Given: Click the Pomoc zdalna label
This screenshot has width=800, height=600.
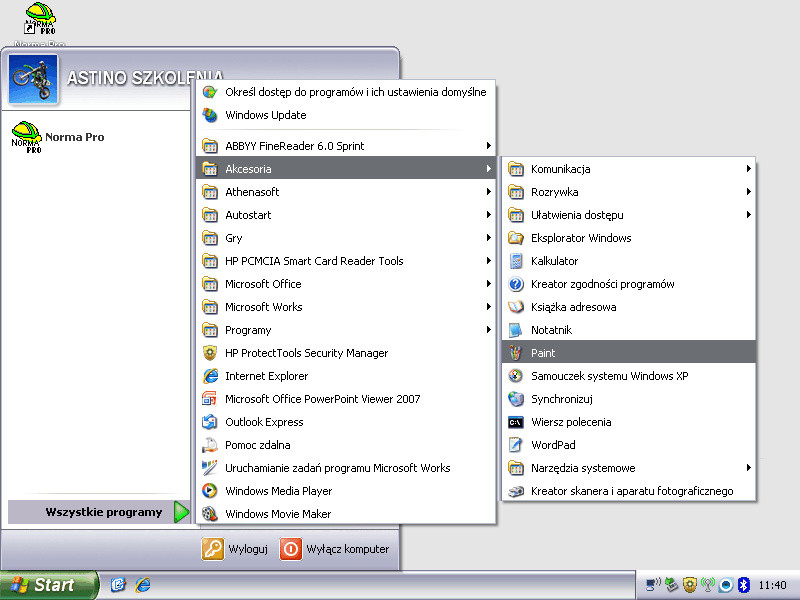Looking at the screenshot, I should pos(258,445).
